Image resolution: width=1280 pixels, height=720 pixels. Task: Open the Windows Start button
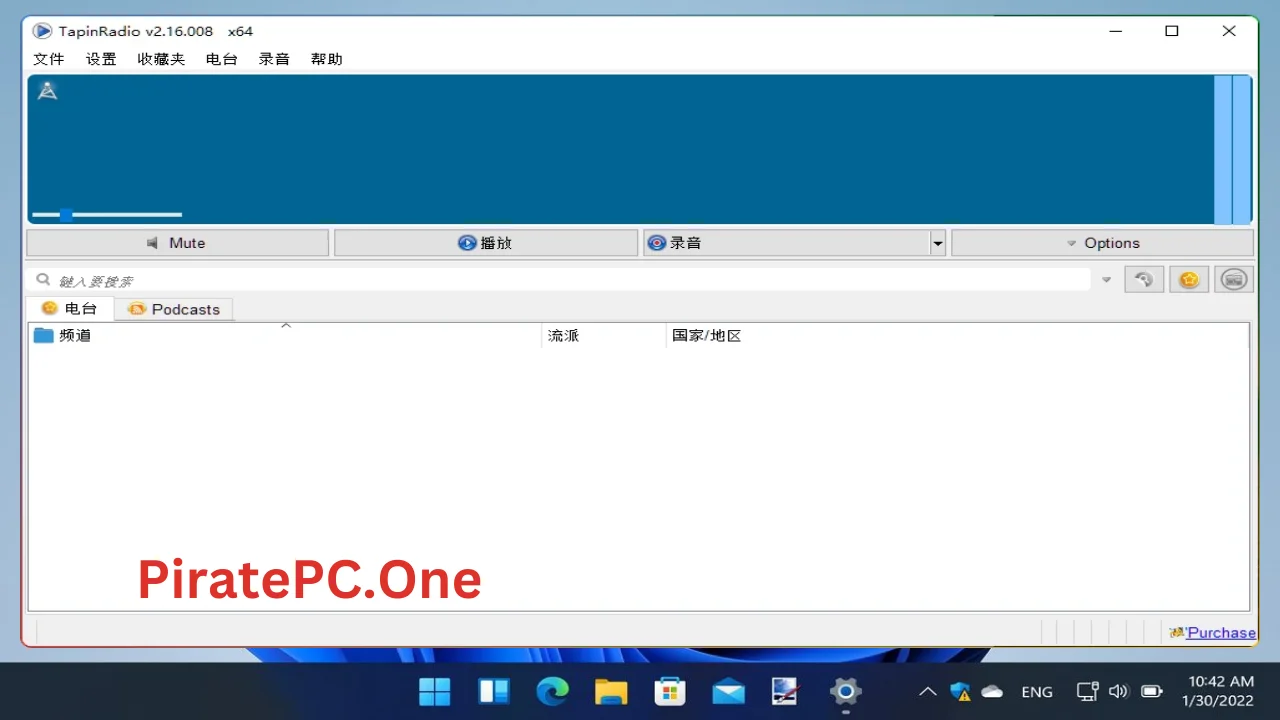(435, 691)
